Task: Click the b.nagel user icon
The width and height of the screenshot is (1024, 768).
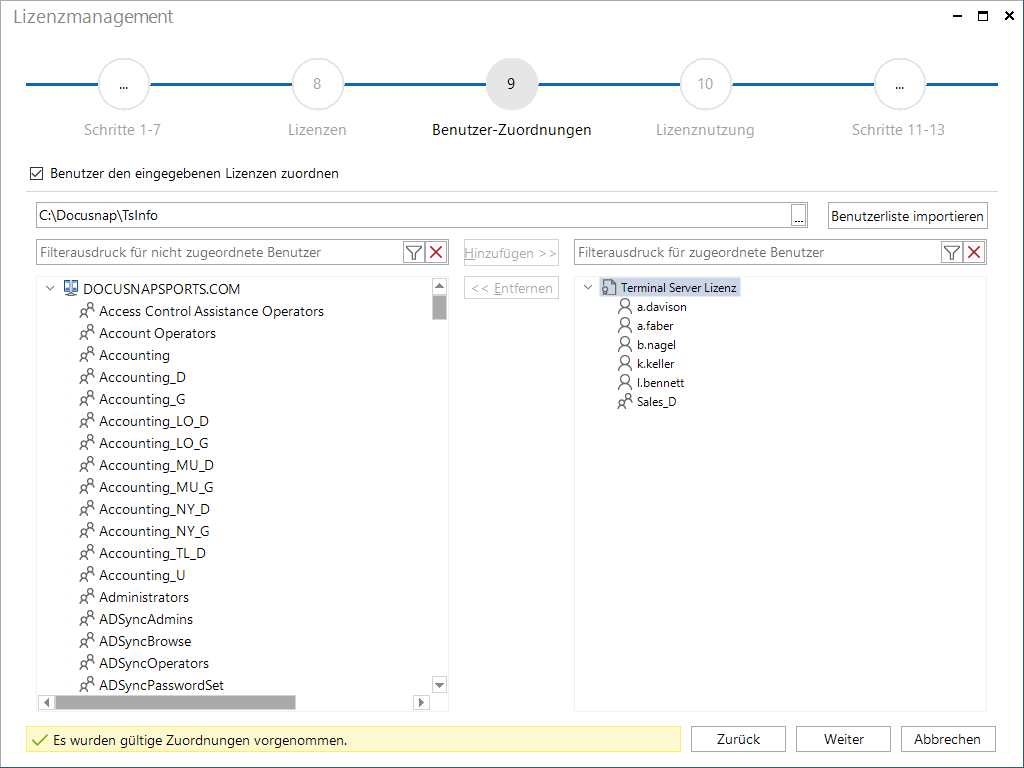Action: [x=625, y=344]
